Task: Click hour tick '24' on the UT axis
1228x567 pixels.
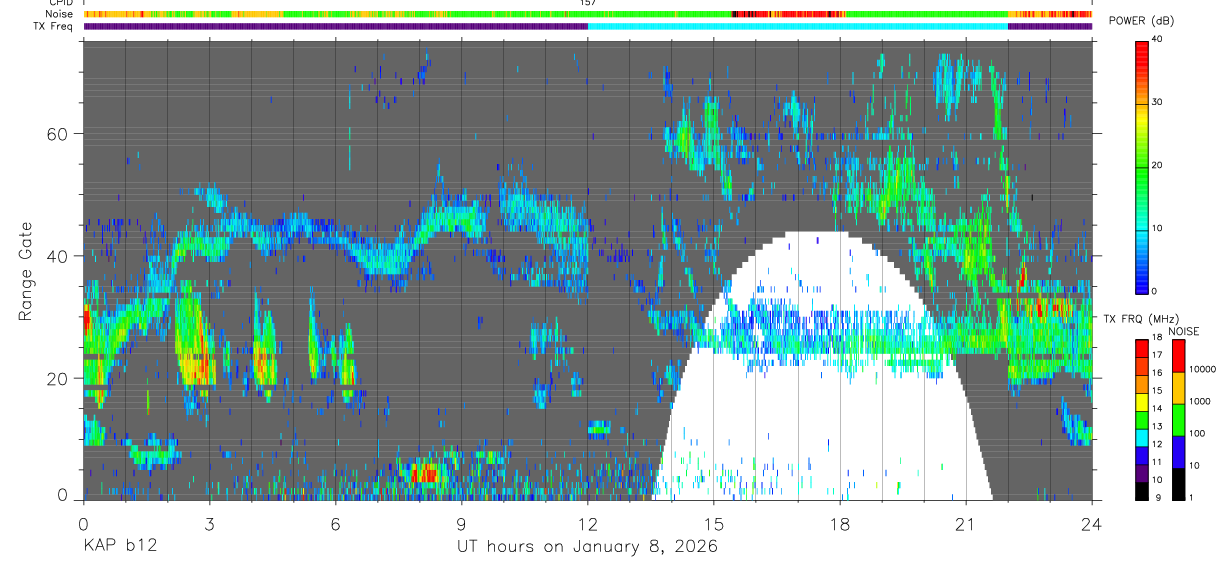Action: (x=1092, y=523)
